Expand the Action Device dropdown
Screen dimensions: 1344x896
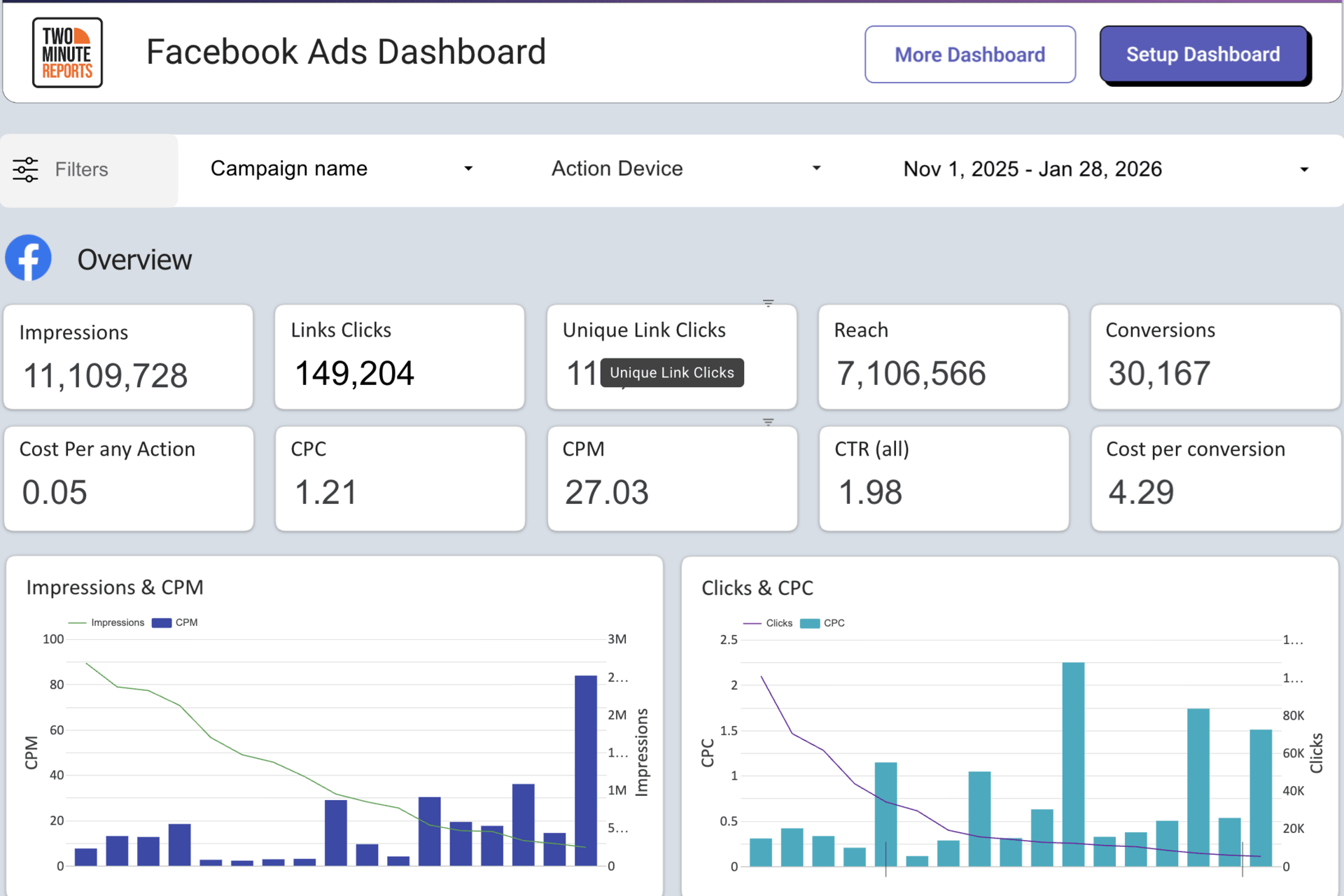click(x=685, y=169)
